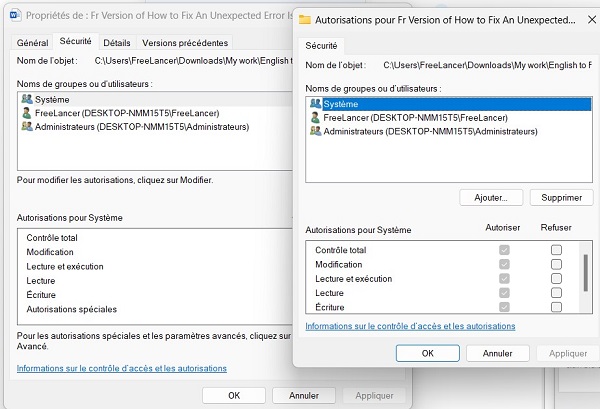The image size is (600, 409).
Task: Click Administrateurs group icon in Autorisations dialog list
Action: tap(315, 131)
